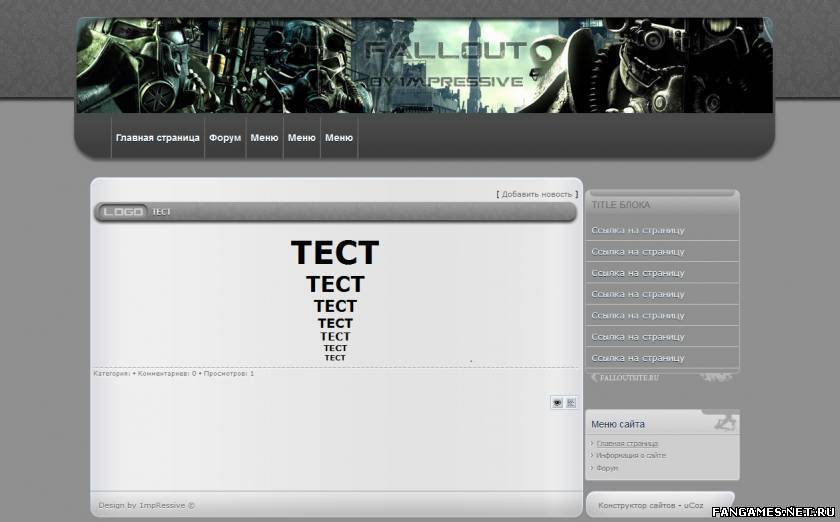The image size is (840, 522).
Task: Click the topmost Ссылка на страницу under TITLE БЛОКА
Action: [x=638, y=230]
